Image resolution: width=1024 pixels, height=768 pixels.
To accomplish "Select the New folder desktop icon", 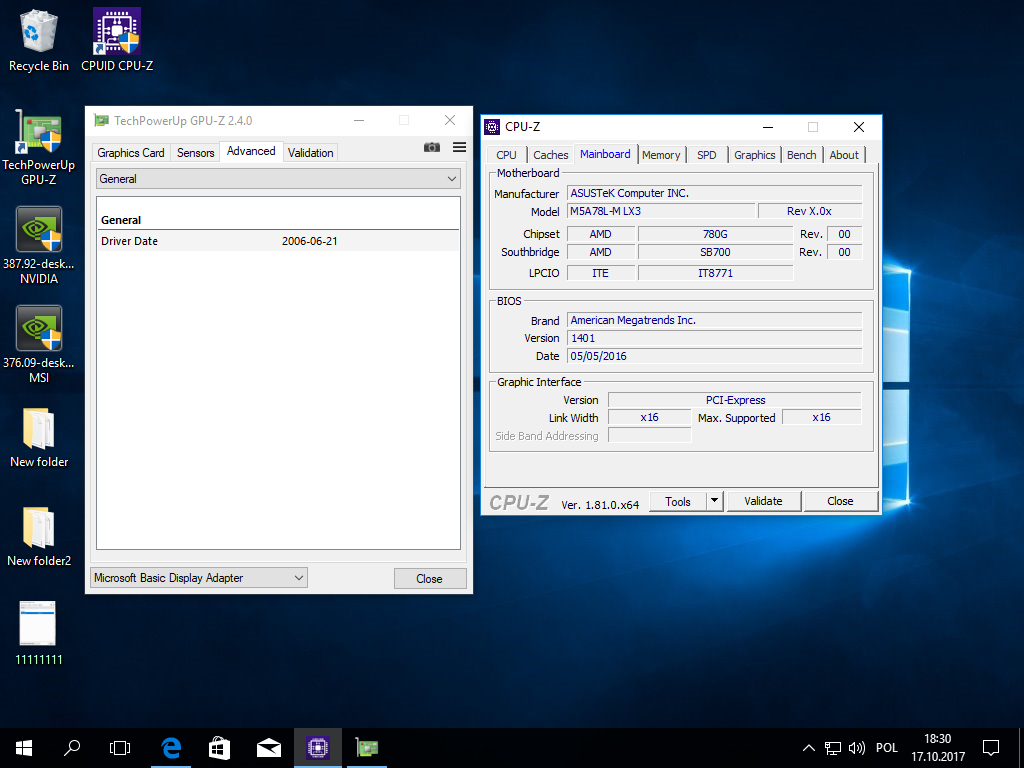I will pos(39,438).
